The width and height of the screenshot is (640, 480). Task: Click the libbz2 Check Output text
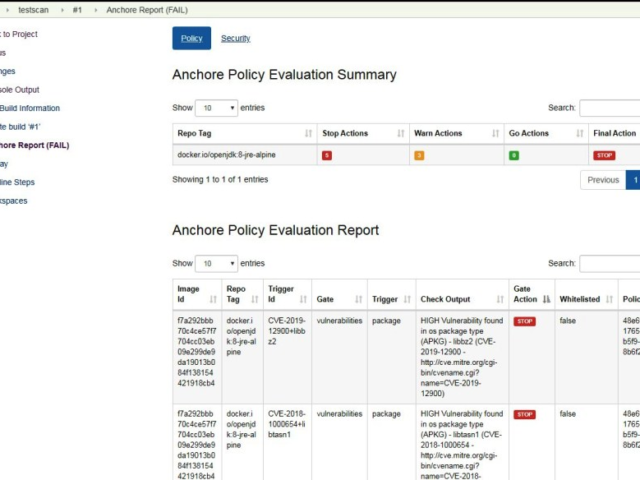[x=462, y=357]
